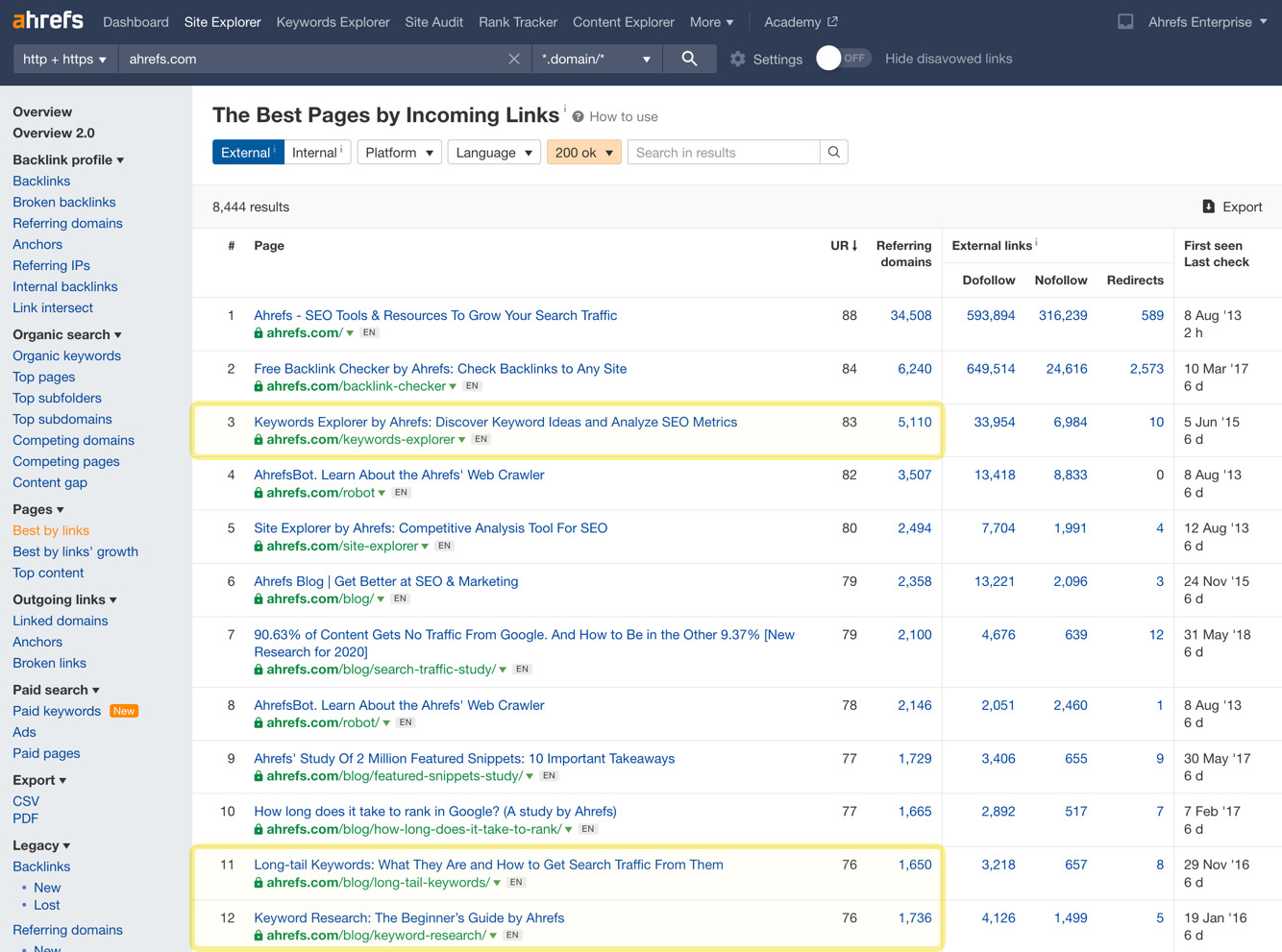Click inside the Search in results field
The image size is (1282, 952).
pyautogui.click(x=723, y=152)
